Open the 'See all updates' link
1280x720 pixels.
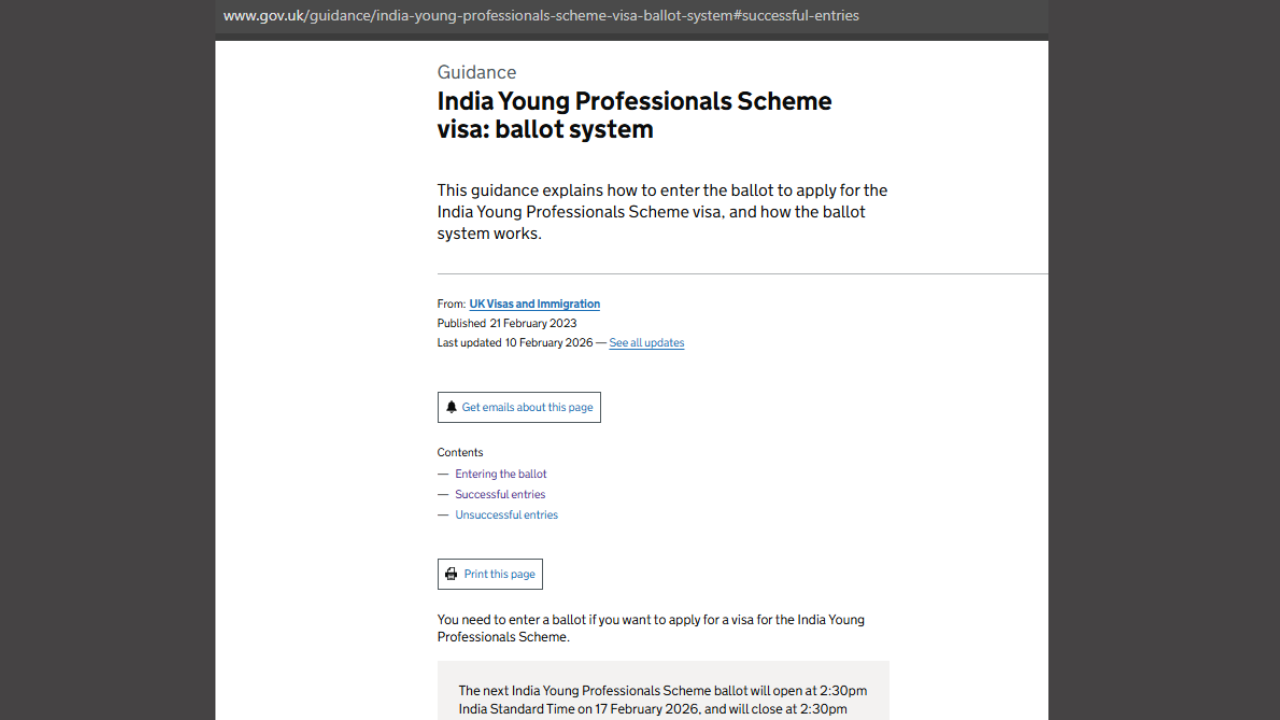[646, 342]
